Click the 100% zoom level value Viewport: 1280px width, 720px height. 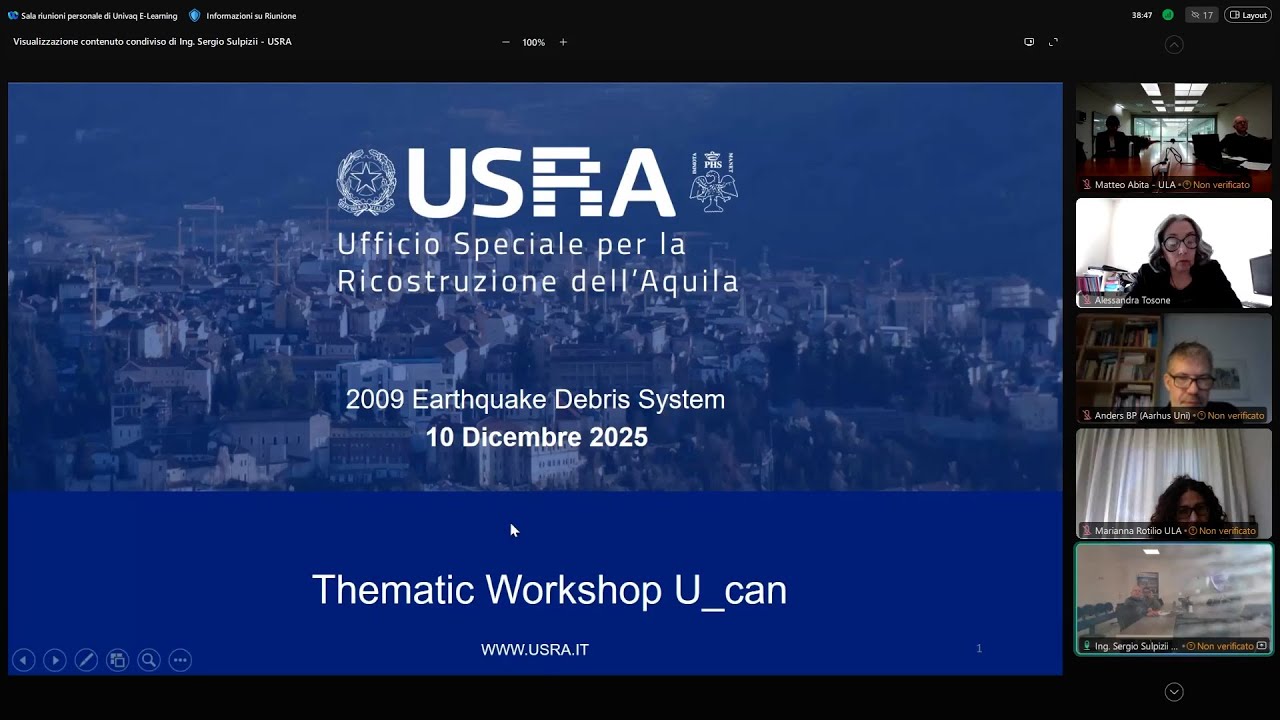pos(534,42)
